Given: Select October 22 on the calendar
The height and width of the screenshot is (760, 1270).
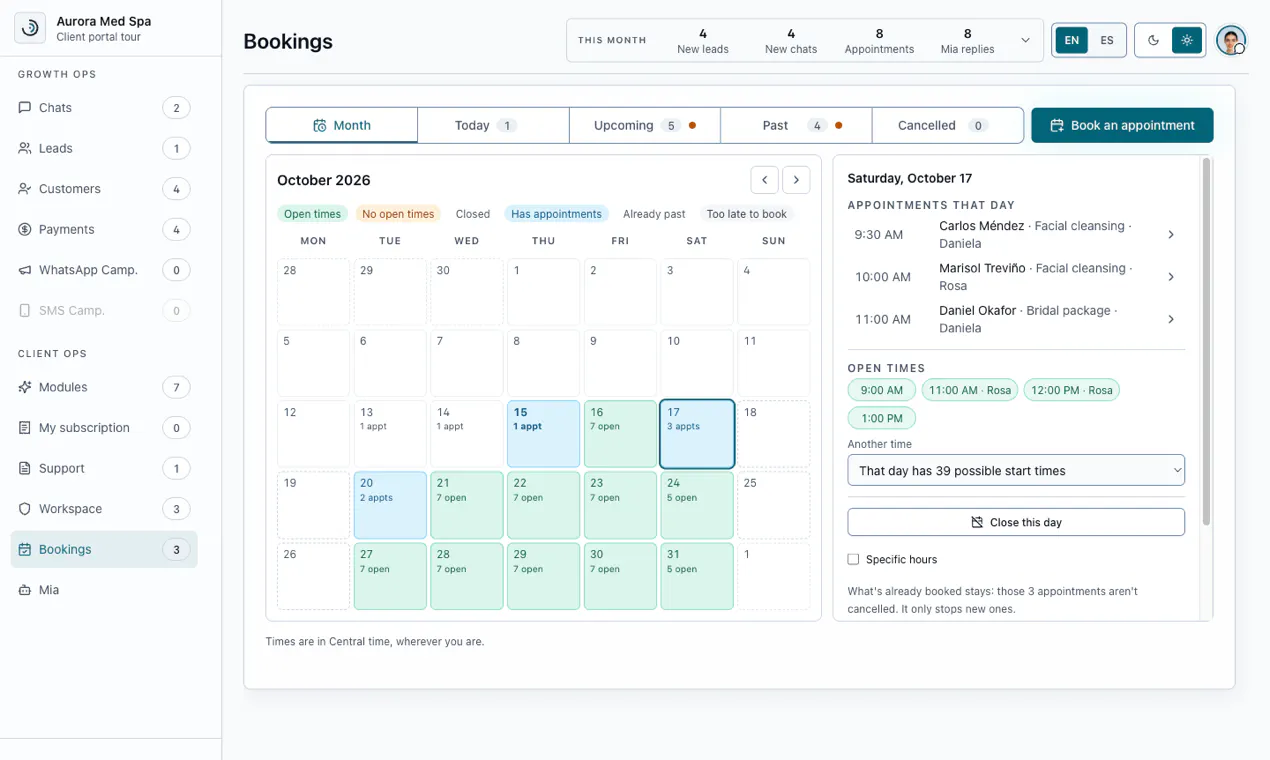Looking at the screenshot, I should point(544,505).
